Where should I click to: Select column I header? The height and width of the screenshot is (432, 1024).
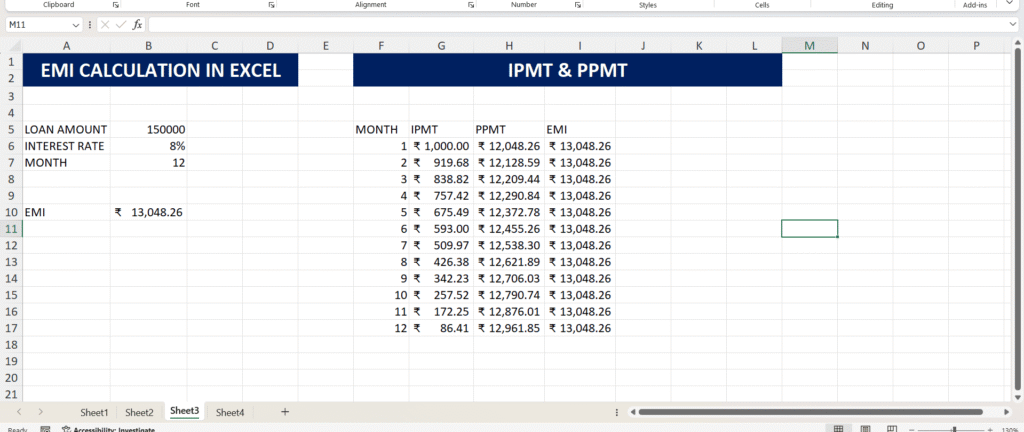580,46
